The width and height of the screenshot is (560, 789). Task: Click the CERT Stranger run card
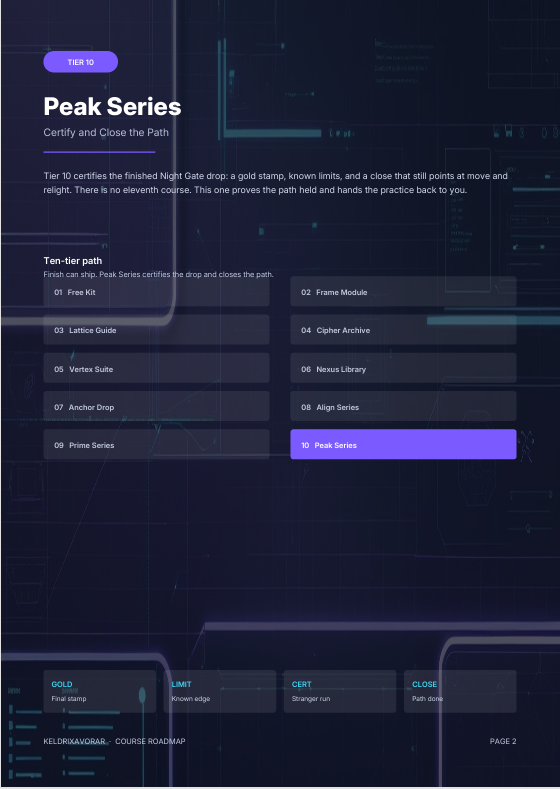point(340,691)
